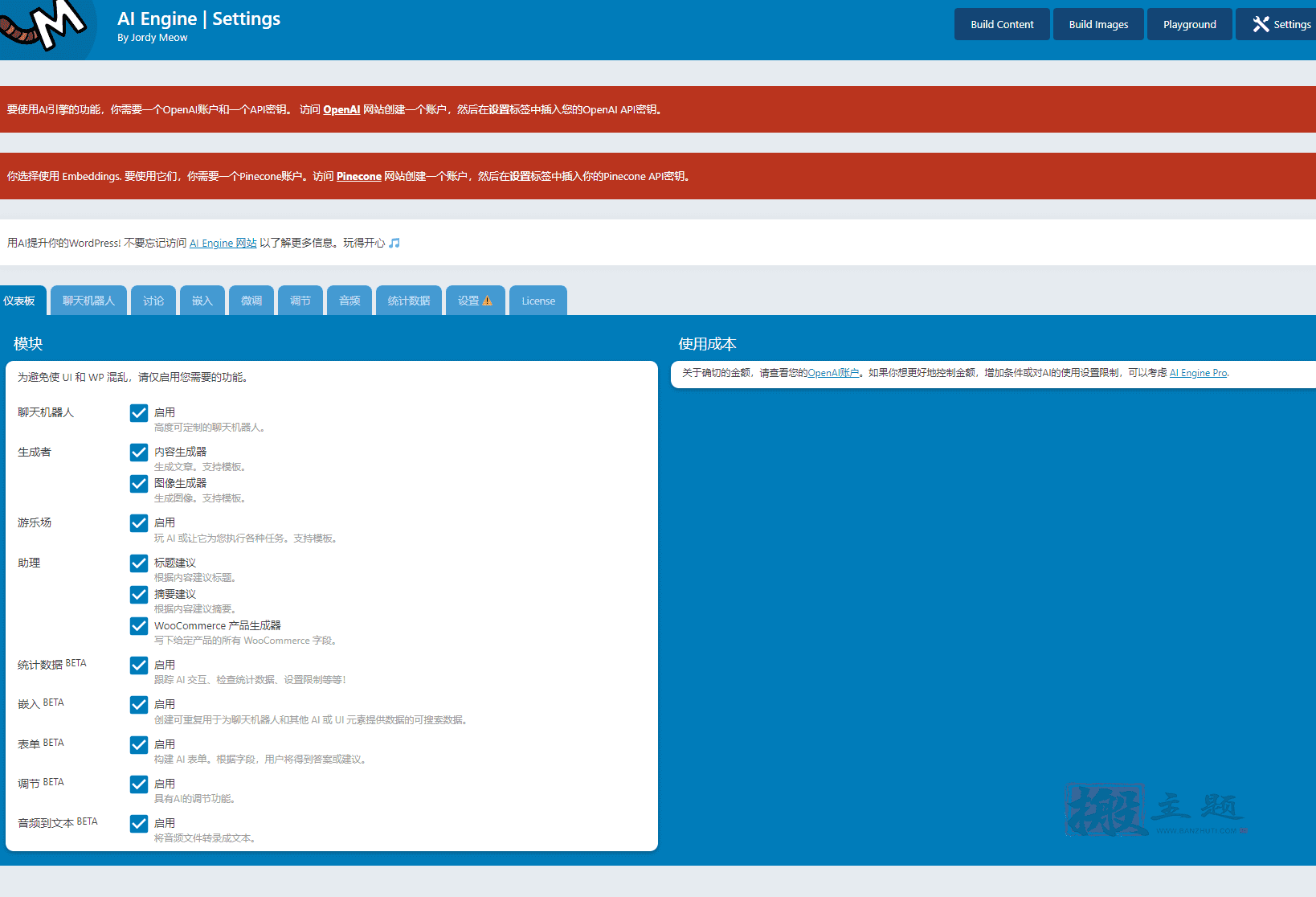
Task: Click the blue music note icon
Action: [x=394, y=243]
